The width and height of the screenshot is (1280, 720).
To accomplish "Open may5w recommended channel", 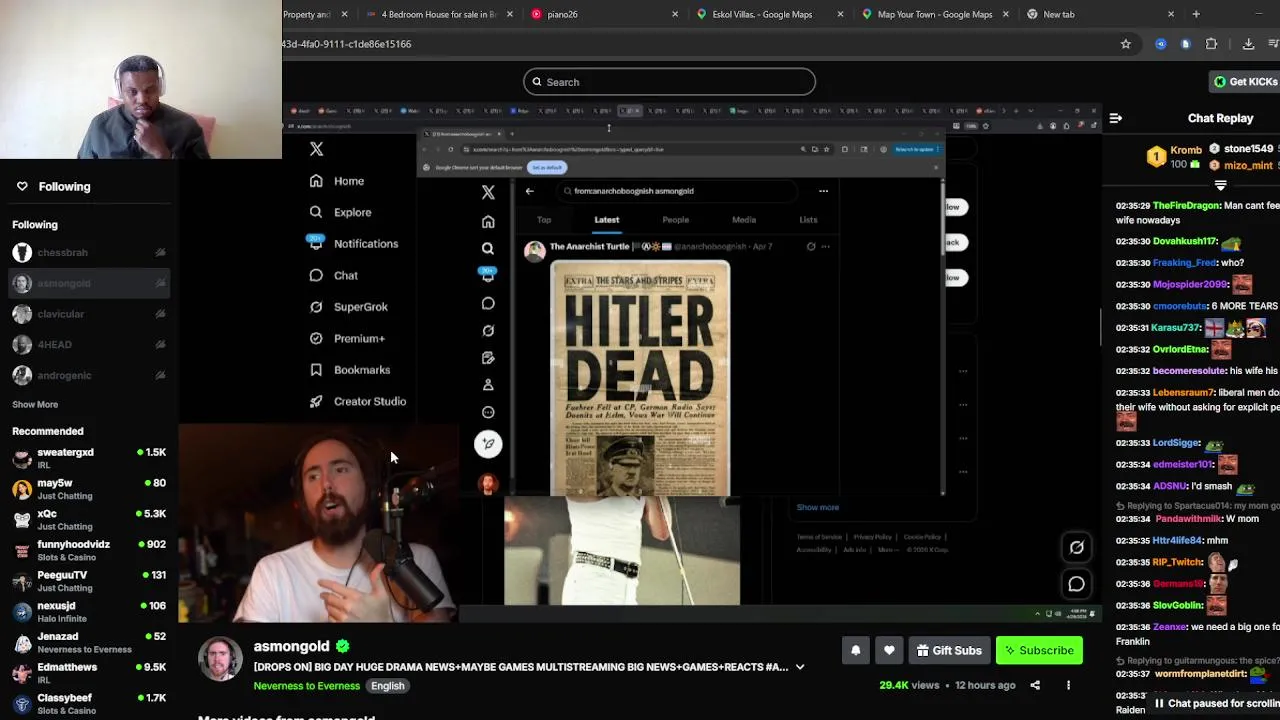I will click(89, 489).
